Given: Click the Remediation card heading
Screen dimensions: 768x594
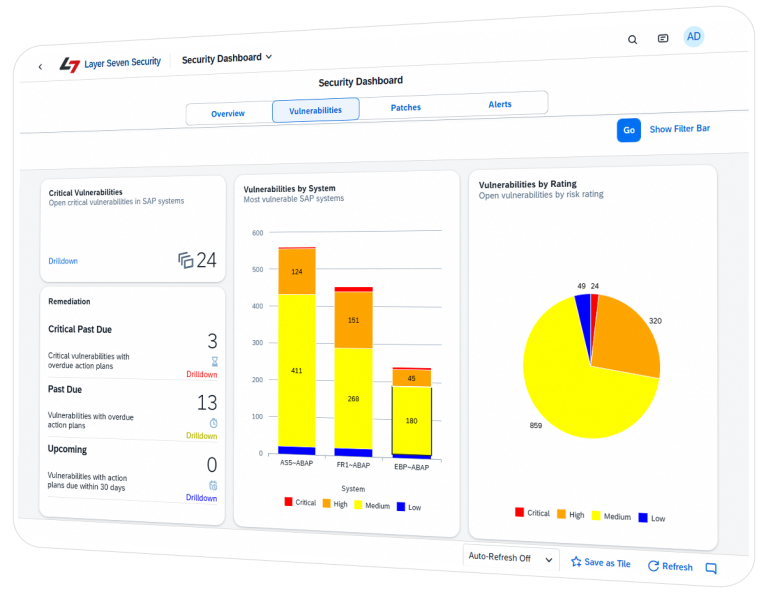Looking at the screenshot, I should click(69, 301).
